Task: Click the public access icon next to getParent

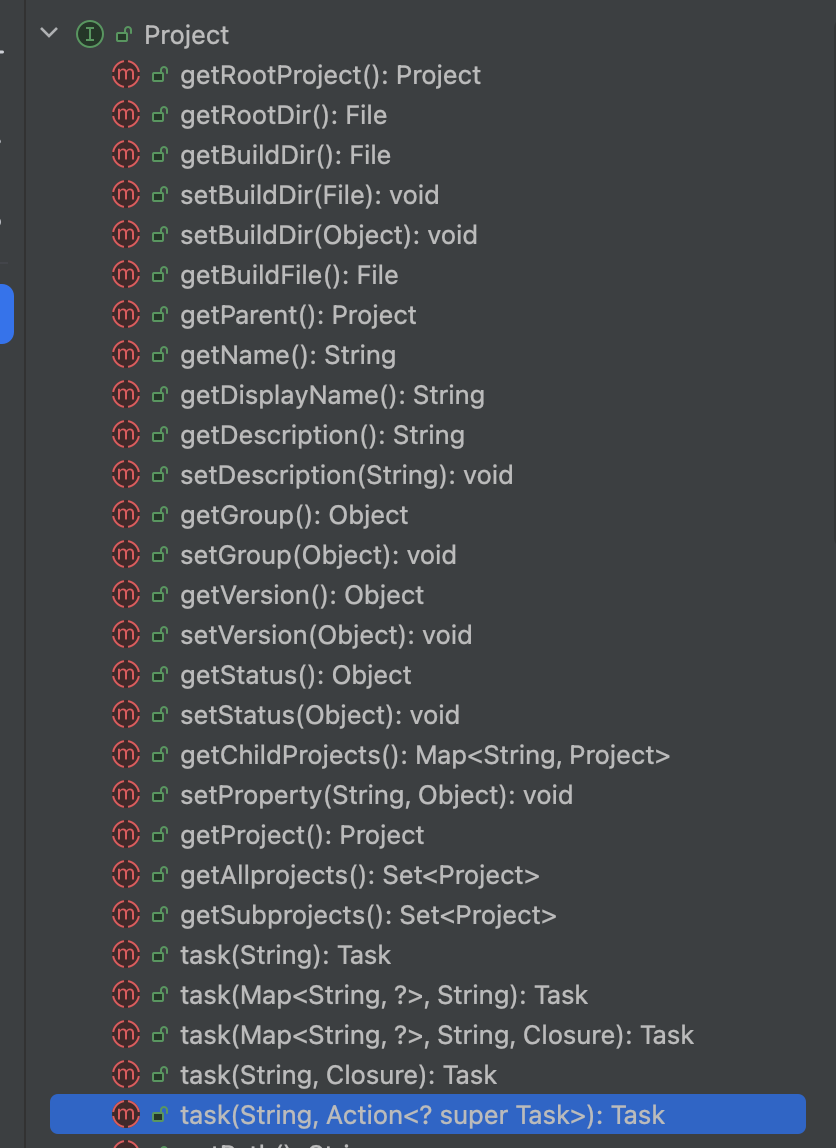Action: click(x=160, y=314)
